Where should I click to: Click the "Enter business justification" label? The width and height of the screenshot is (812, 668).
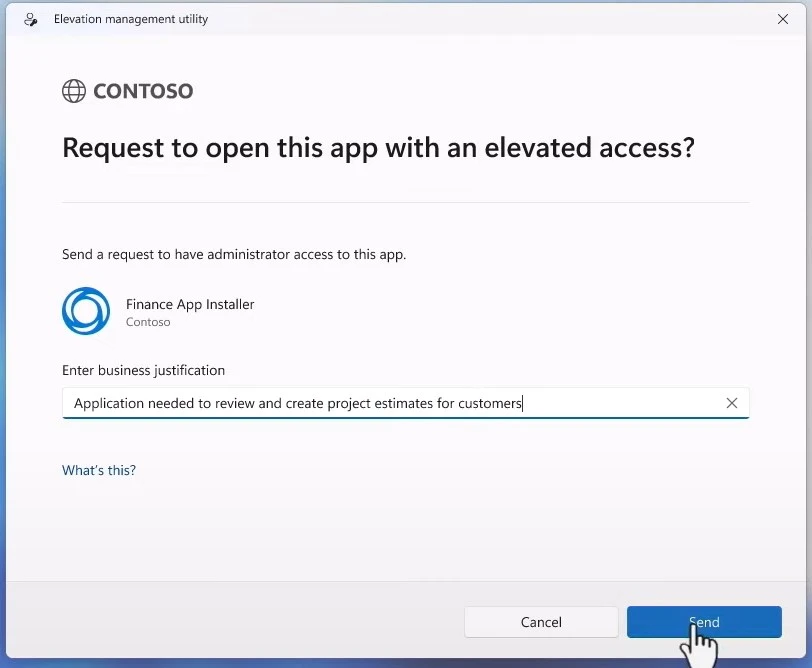pos(143,370)
